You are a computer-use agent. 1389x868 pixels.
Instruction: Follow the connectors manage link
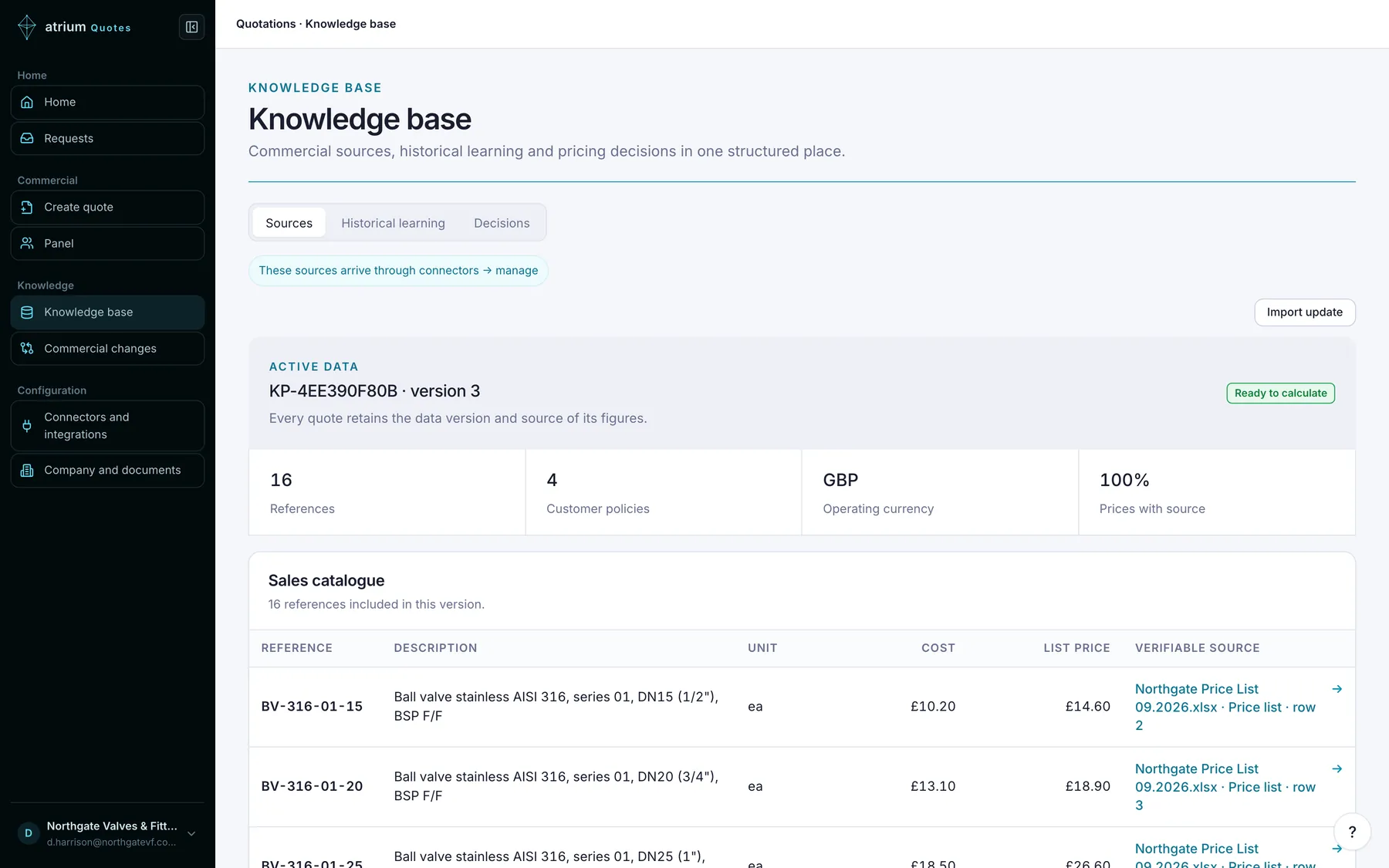[398, 271]
